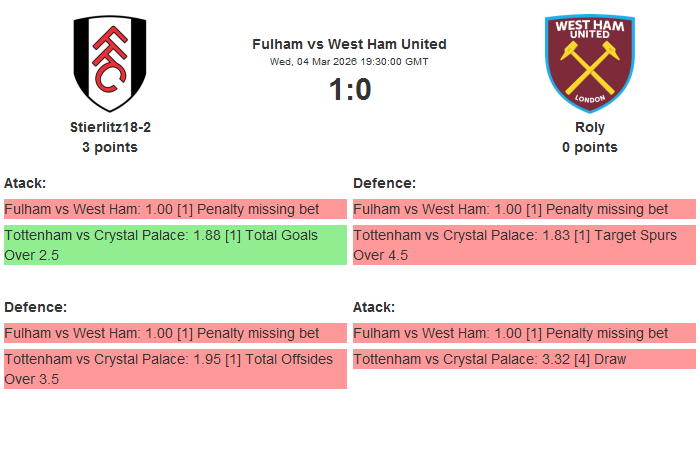This screenshot has width=700, height=460.
Task: Select the Total Offsides Over 3.5 bet
Action: pos(175,369)
